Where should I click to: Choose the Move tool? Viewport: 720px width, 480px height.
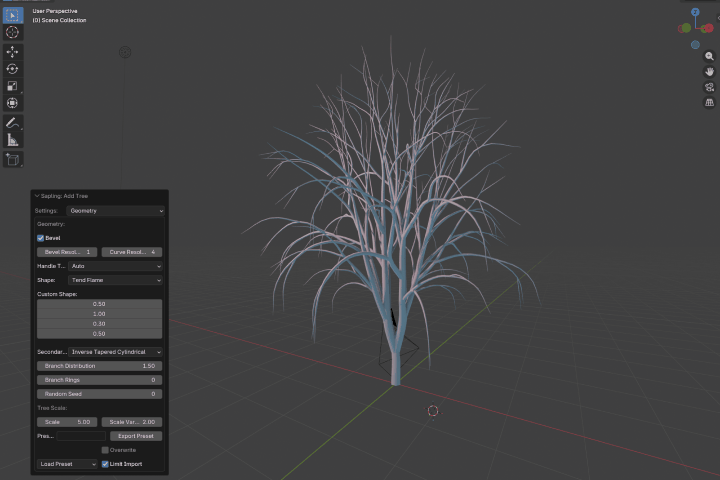pos(12,52)
